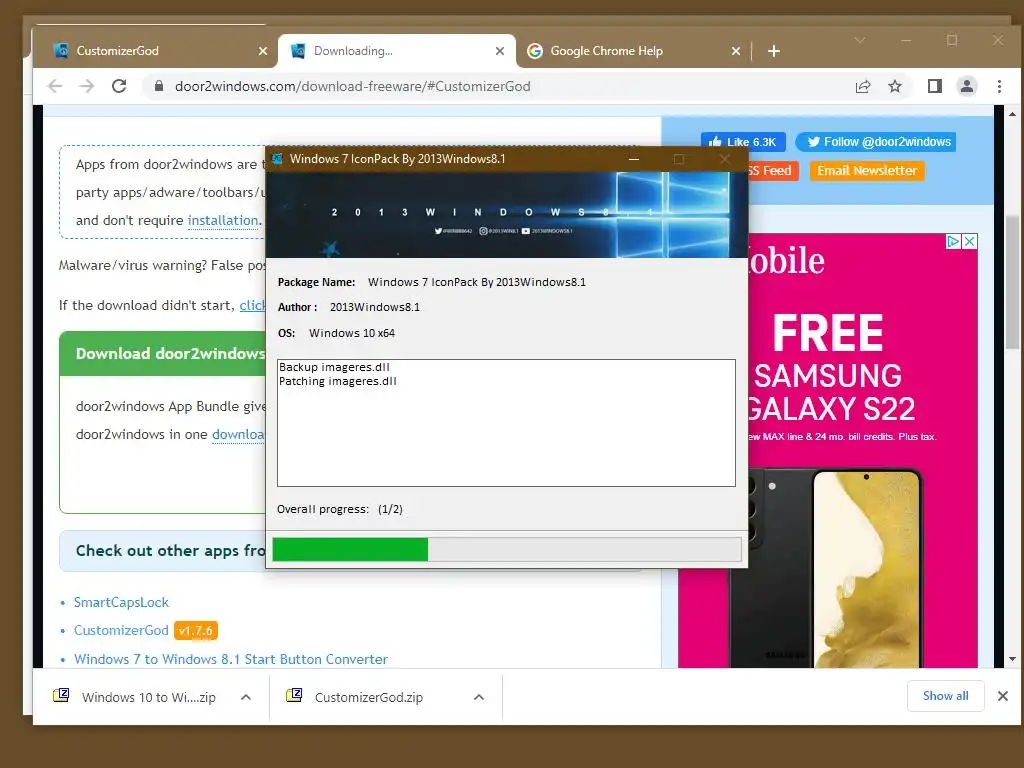Click the 'click' download retry link
The width and height of the screenshot is (1024, 768).
pos(252,305)
